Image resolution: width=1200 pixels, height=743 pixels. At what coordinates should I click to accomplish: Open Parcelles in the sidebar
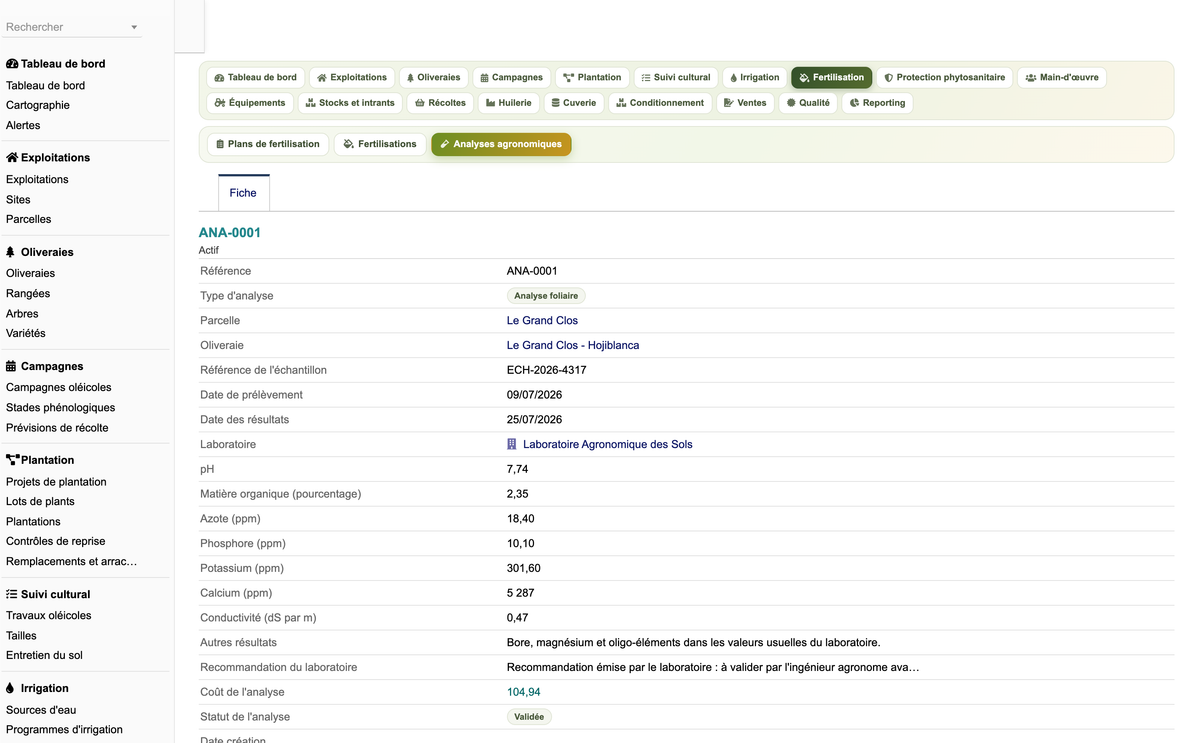click(28, 219)
